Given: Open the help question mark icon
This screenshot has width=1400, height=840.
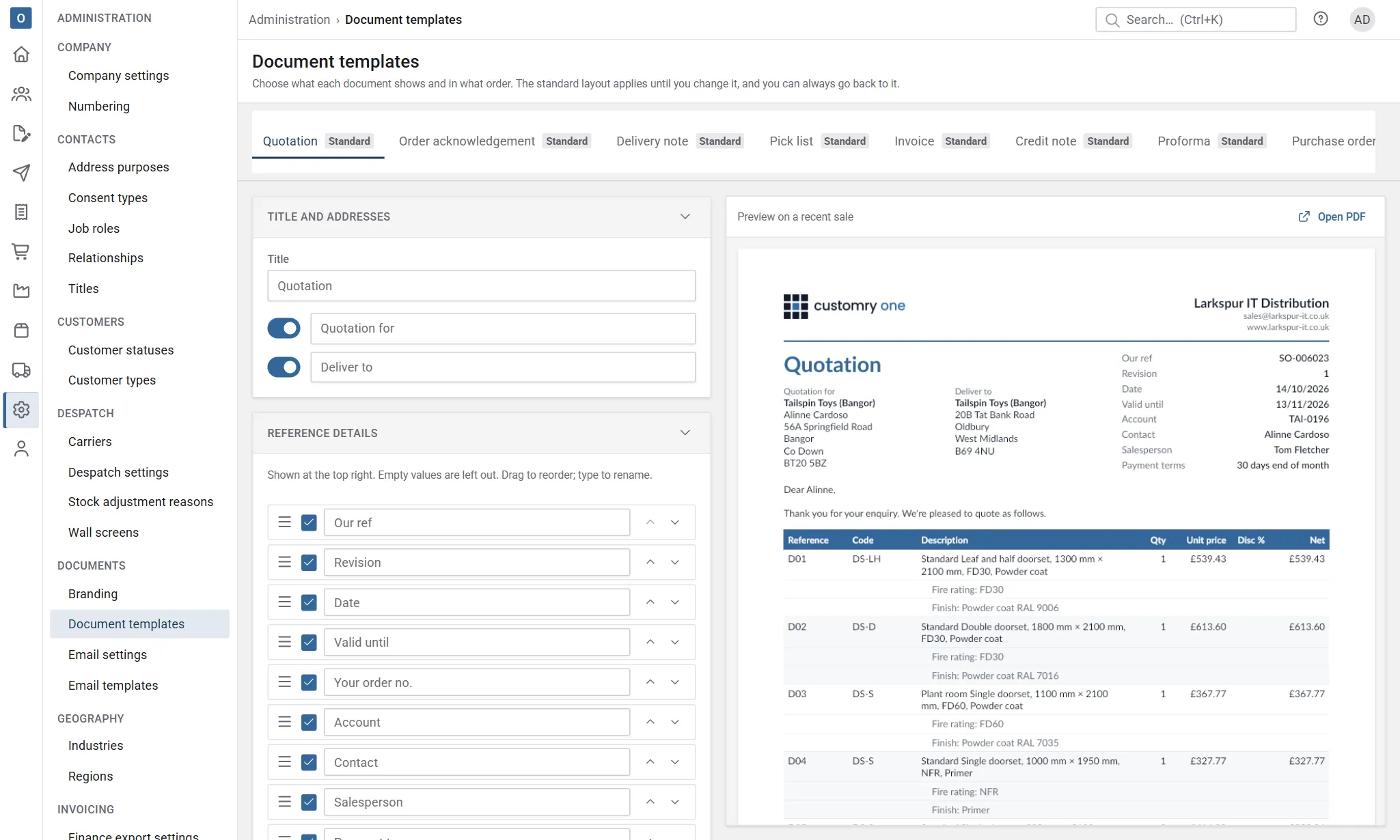Looking at the screenshot, I should [x=1321, y=19].
